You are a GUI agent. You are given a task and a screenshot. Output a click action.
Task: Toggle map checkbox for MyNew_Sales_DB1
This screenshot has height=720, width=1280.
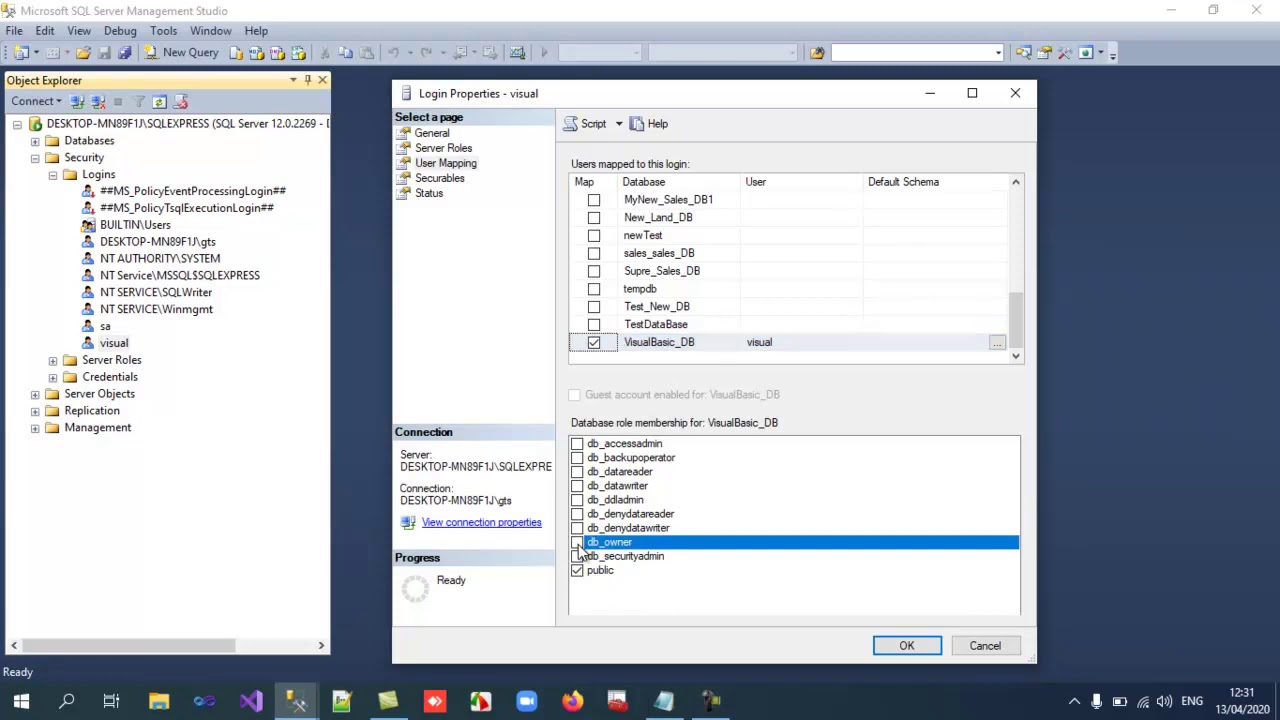click(594, 200)
